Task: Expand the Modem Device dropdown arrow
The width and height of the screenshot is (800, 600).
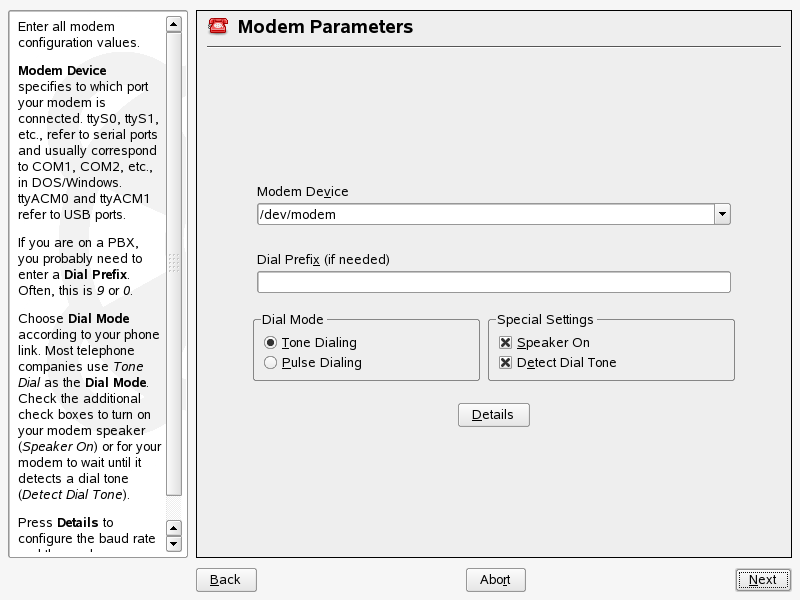Action: tap(722, 214)
